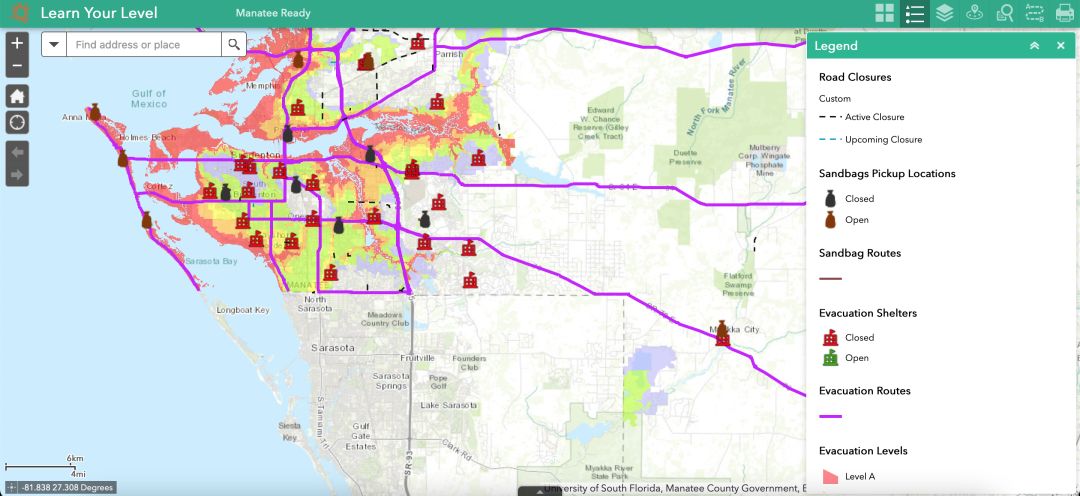The height and width of the screenshot is (496, 1080).
Task: Select open sandbag marker near Holmes Beach
Action: click(123, 158)
